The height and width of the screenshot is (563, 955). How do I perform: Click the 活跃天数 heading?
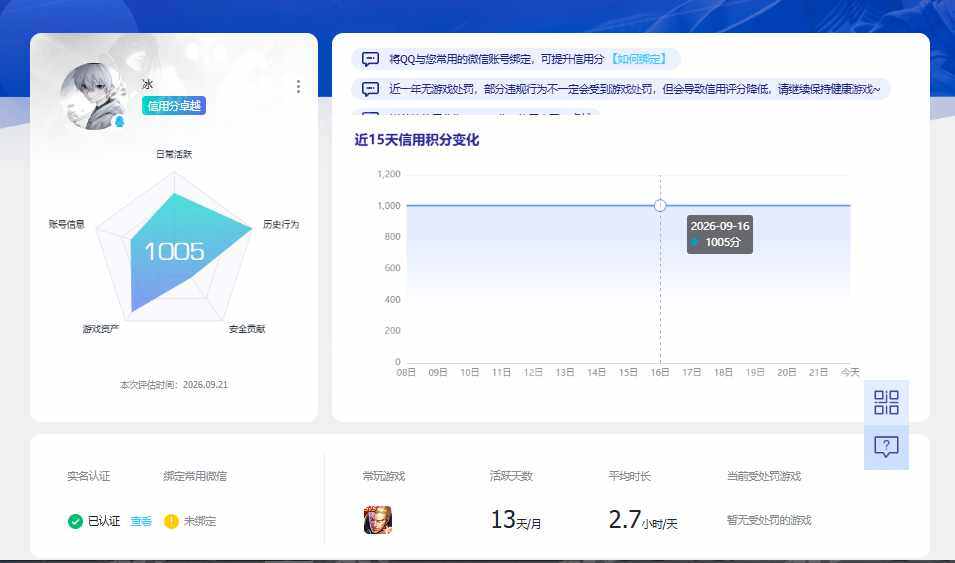coord(512,476)
